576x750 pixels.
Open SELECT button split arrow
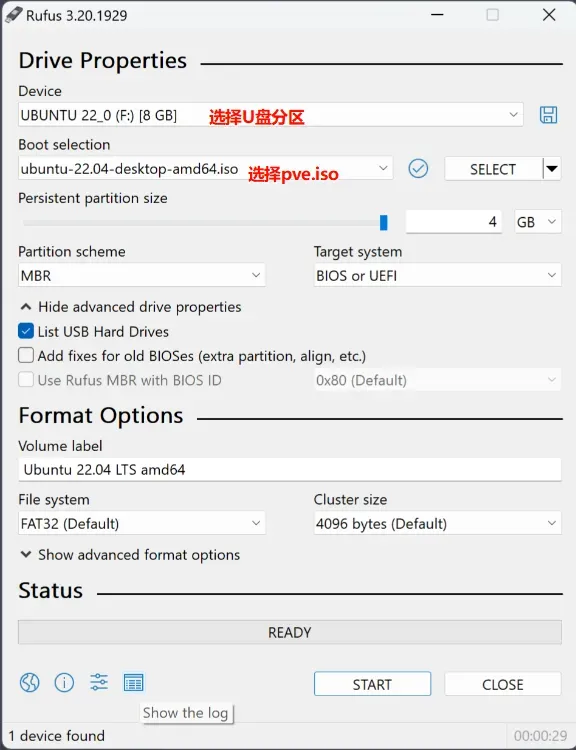552,169
